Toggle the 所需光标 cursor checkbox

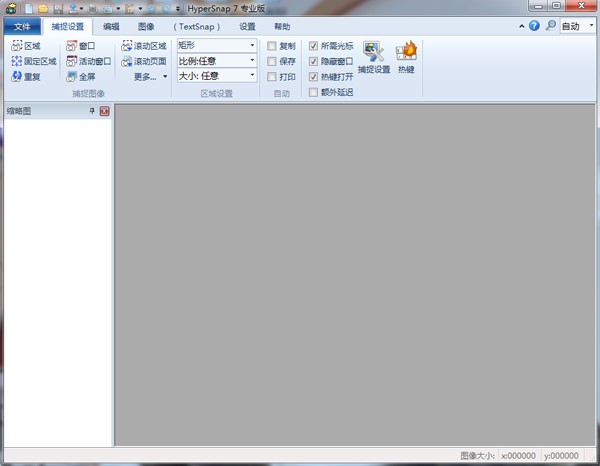click(x=314, y=46)
